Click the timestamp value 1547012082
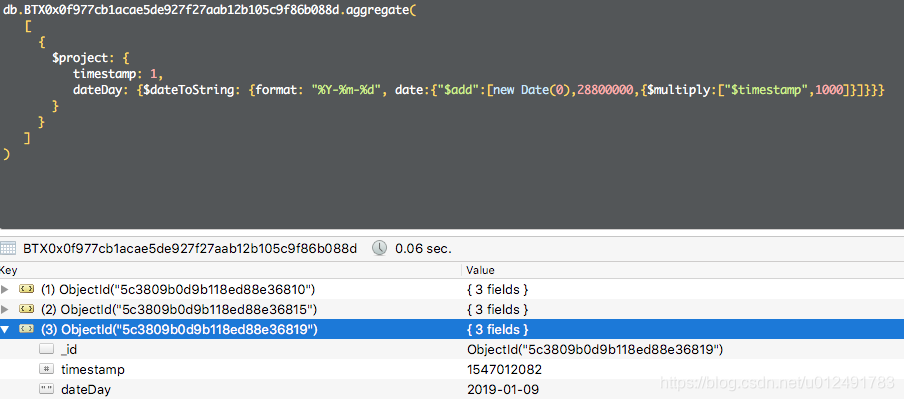904x401 pixels. pyautogui.click(x=504, y=369)
